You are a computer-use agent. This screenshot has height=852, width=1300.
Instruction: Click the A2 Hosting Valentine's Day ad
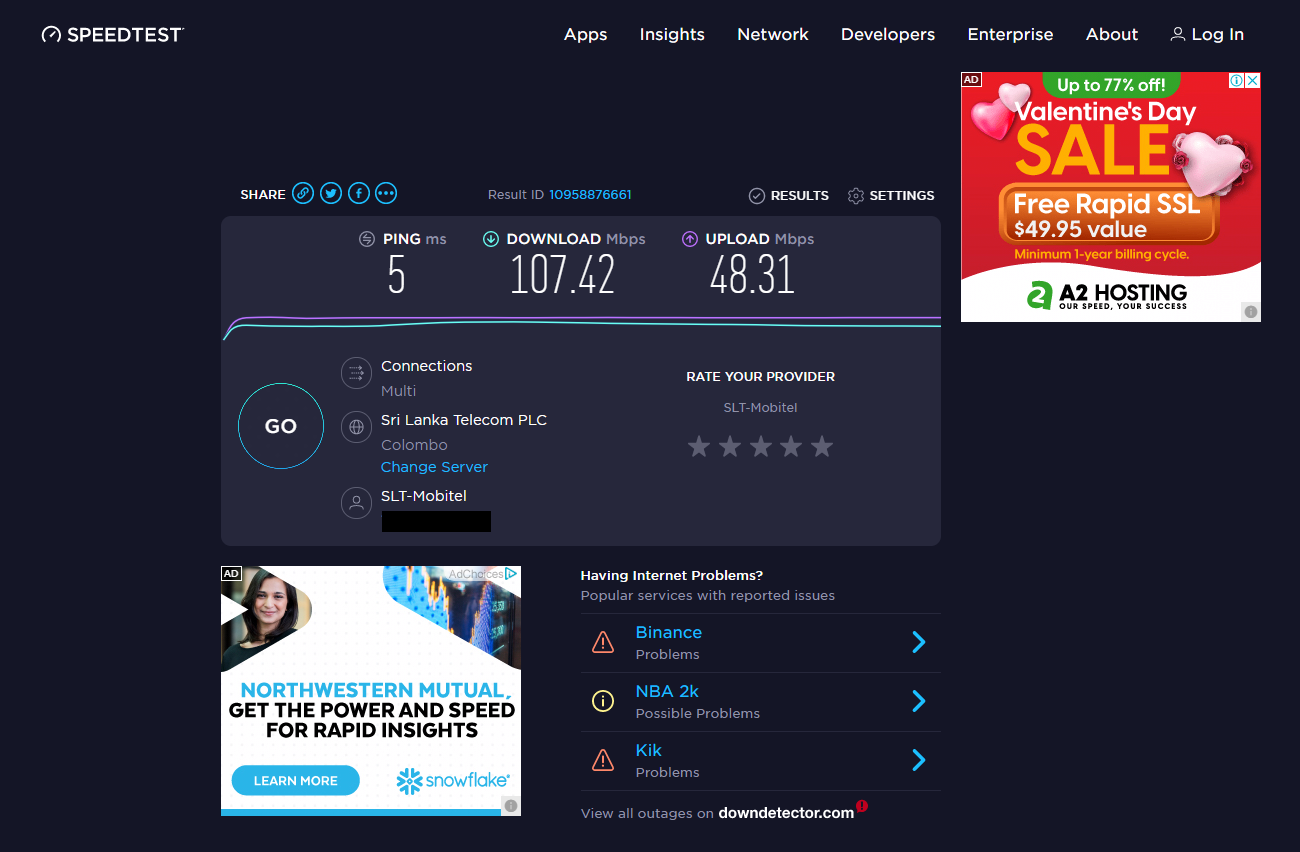(1110, 197)
